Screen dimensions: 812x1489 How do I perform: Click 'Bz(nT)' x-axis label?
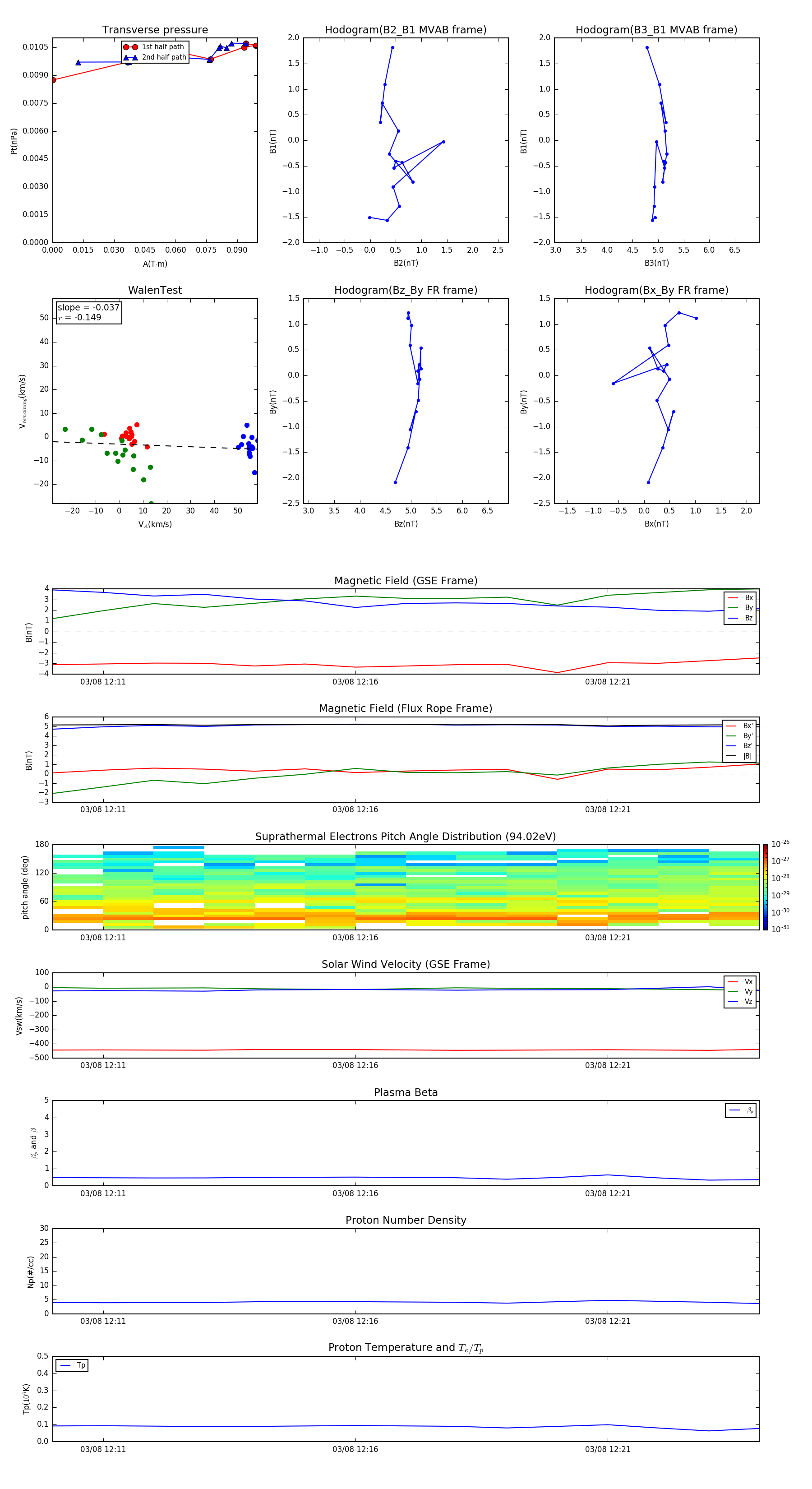(x=406, y=524)
